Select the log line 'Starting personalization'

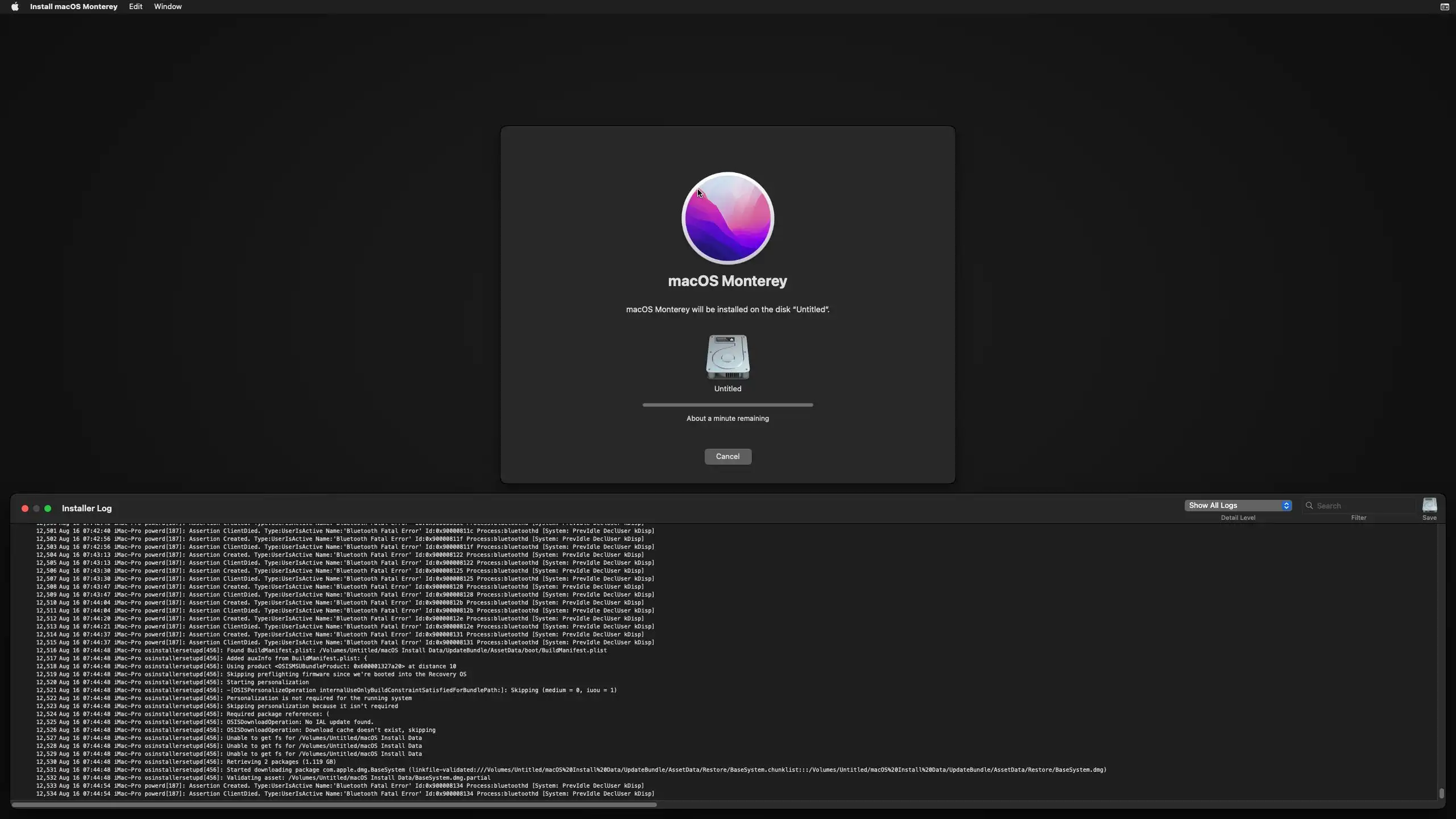[x=267, y=682]
